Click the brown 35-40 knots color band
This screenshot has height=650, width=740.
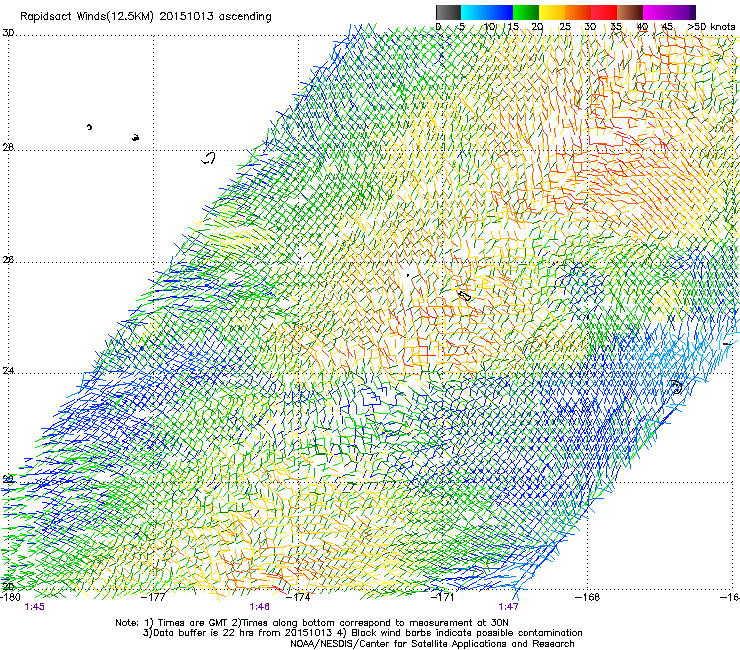click(630, 12)
